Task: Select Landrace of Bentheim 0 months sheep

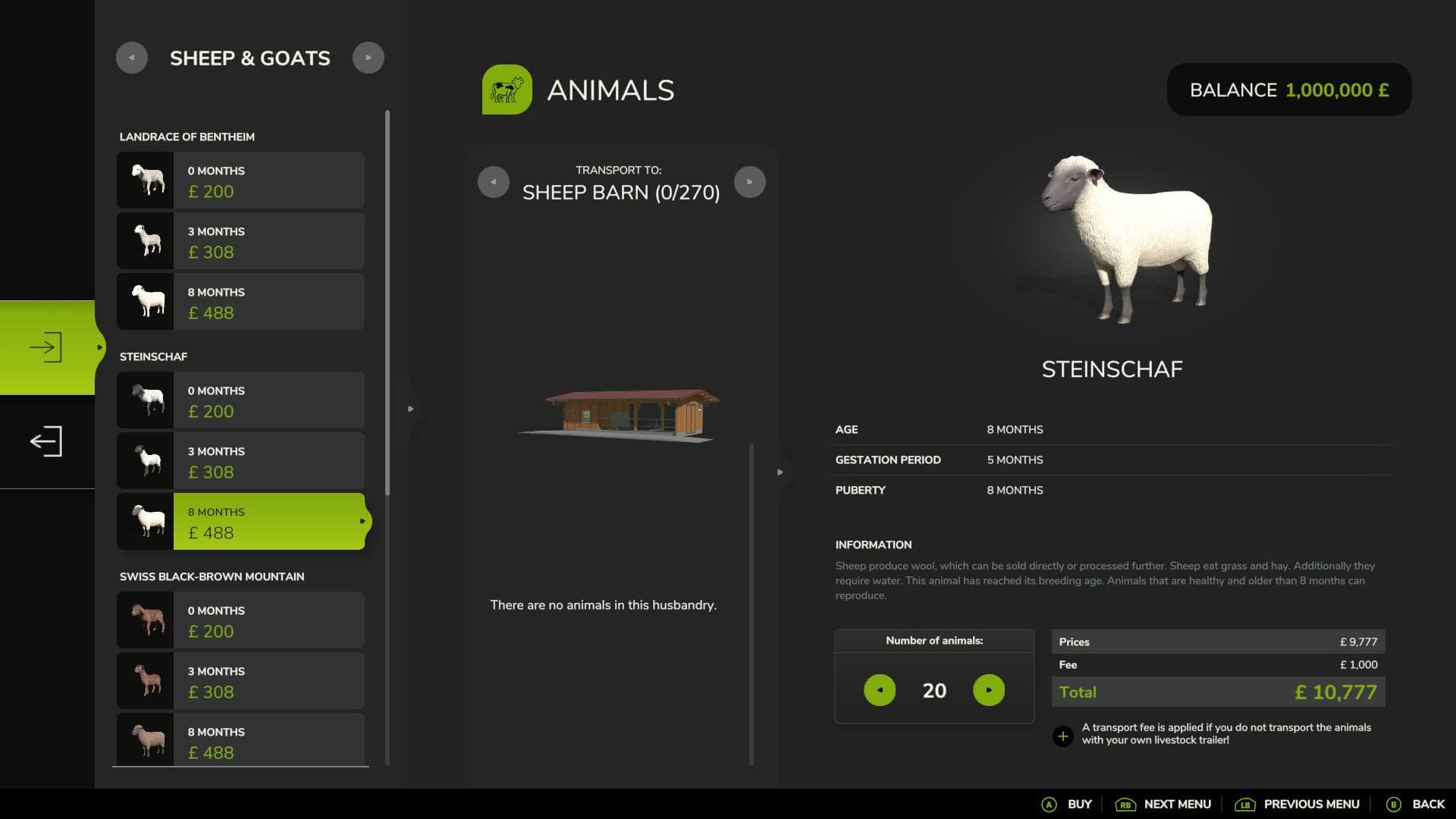Action: point(241,180)
